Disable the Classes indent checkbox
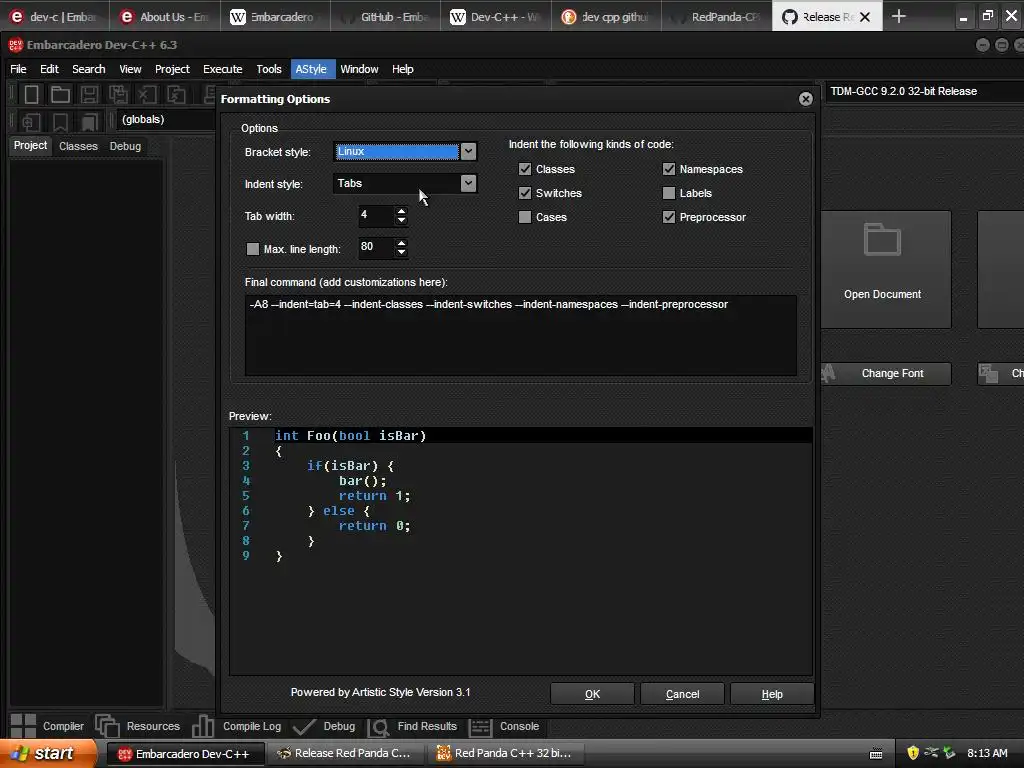Image resolution: width=1024 pixels, height=768 pixels. pyautogui.click(x=525, y=169)
